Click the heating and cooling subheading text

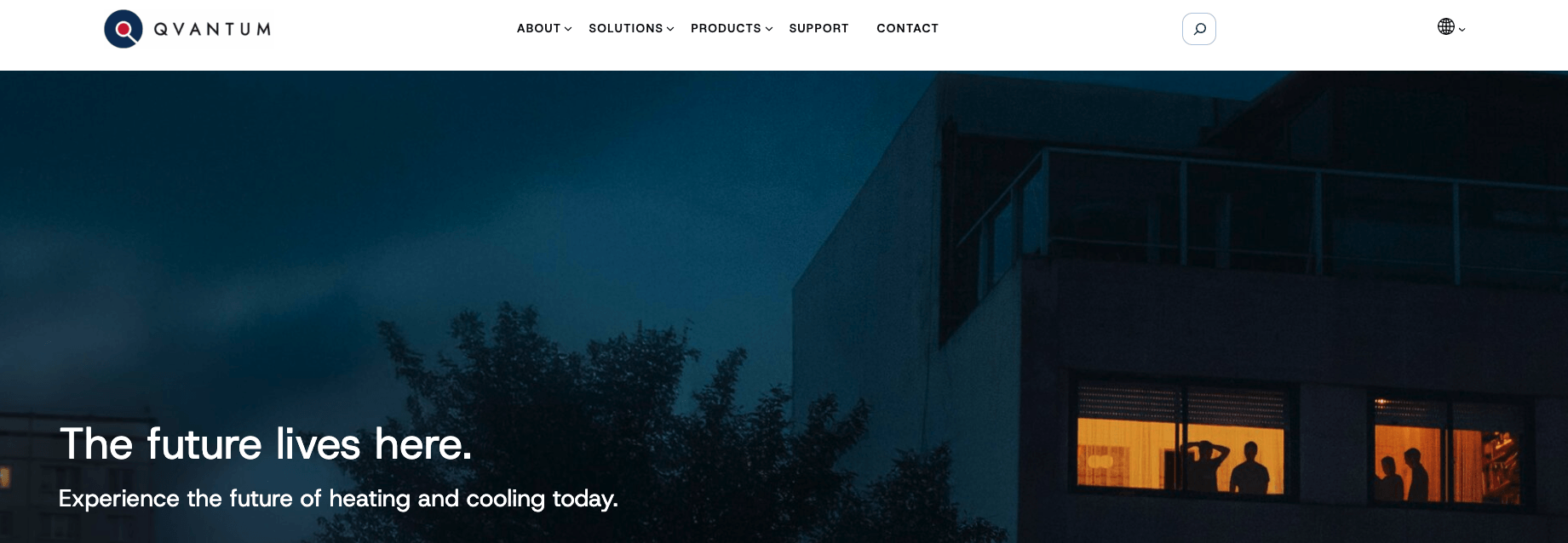[338, 499]
